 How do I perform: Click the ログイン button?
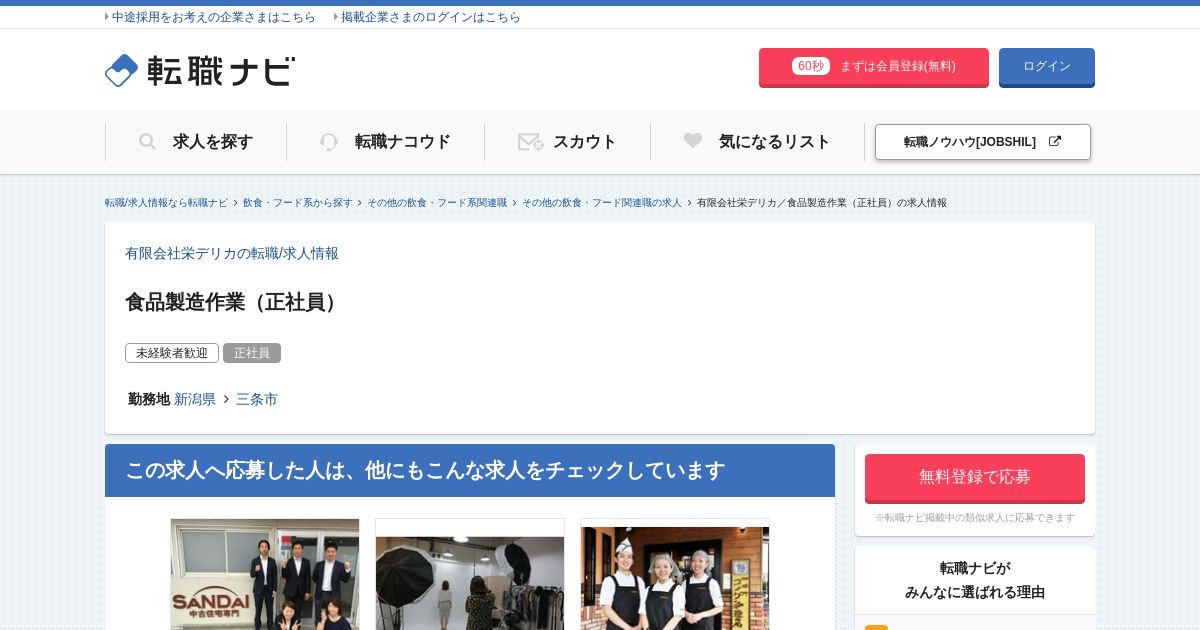(x=1047, y=67)
